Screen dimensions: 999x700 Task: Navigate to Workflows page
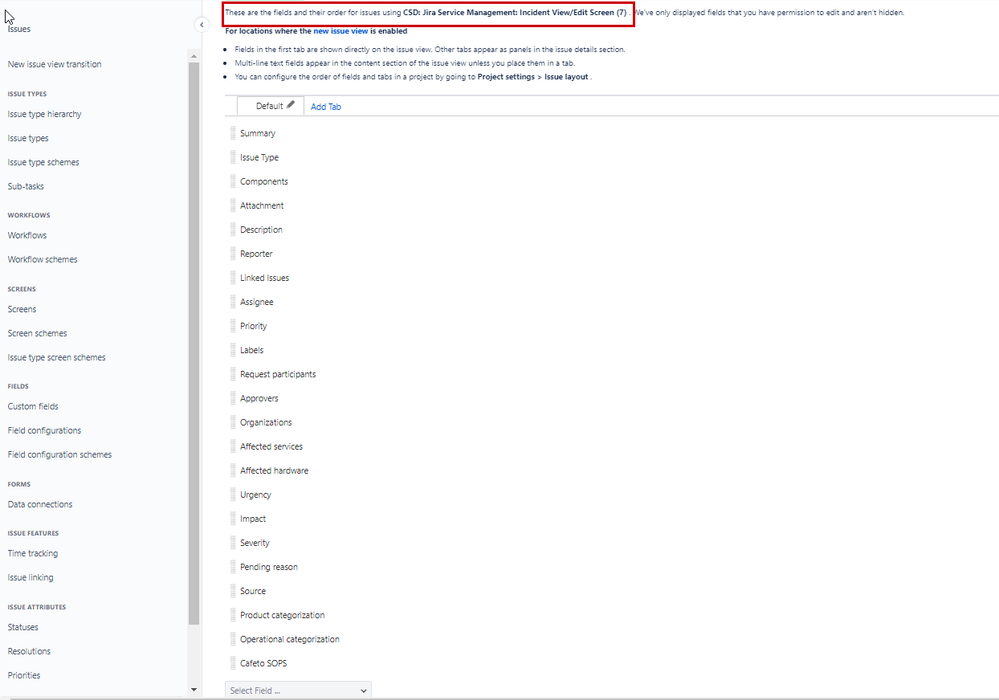[x=27, y=236]
